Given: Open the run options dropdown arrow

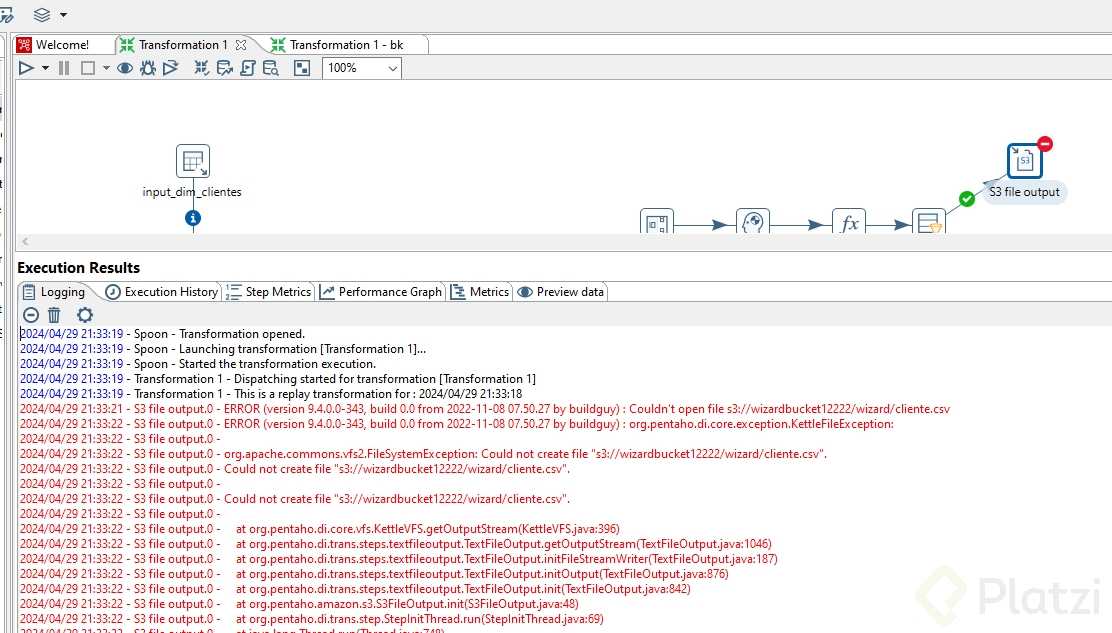Looking at the screenshot, I should [45, 68].
